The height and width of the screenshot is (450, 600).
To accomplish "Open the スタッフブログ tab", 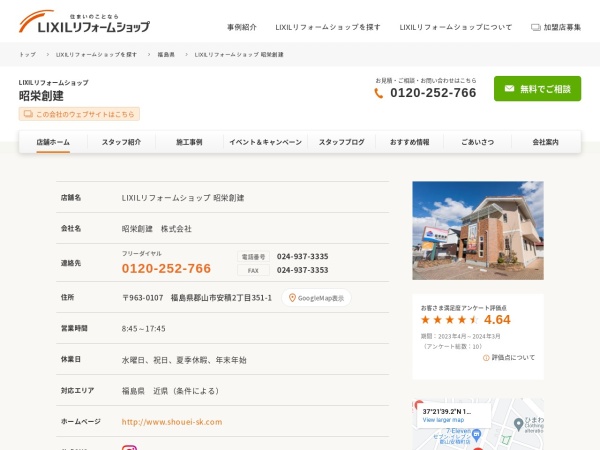I will [x=342, y=142].
